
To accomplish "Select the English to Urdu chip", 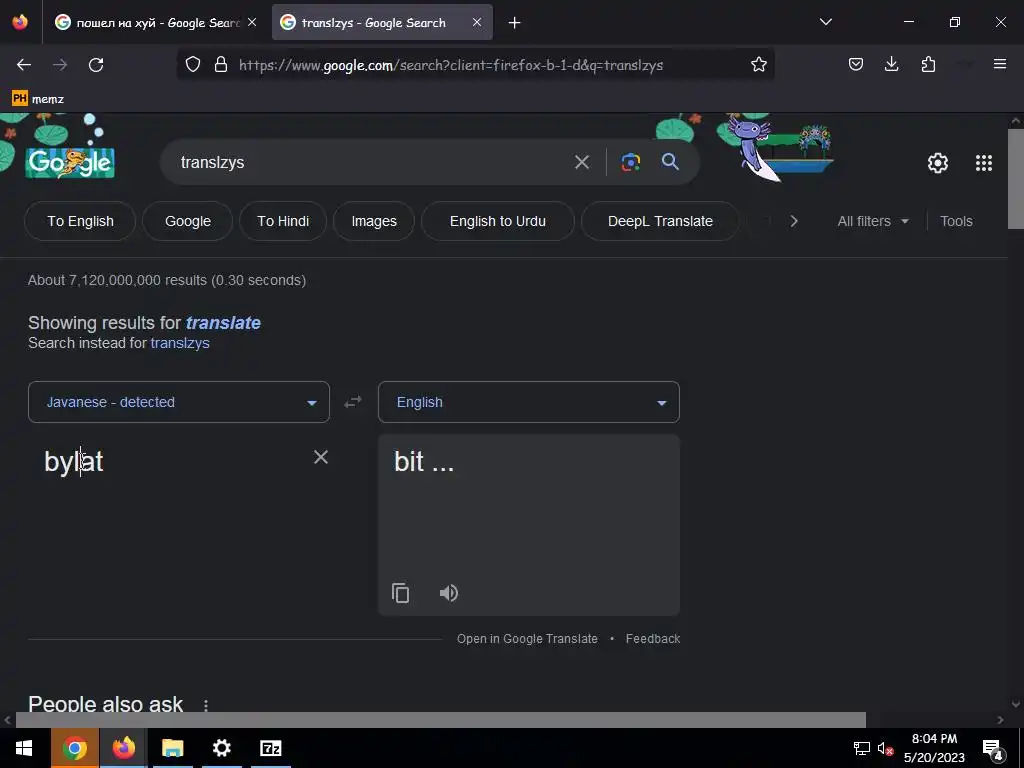I will [498, 221].
